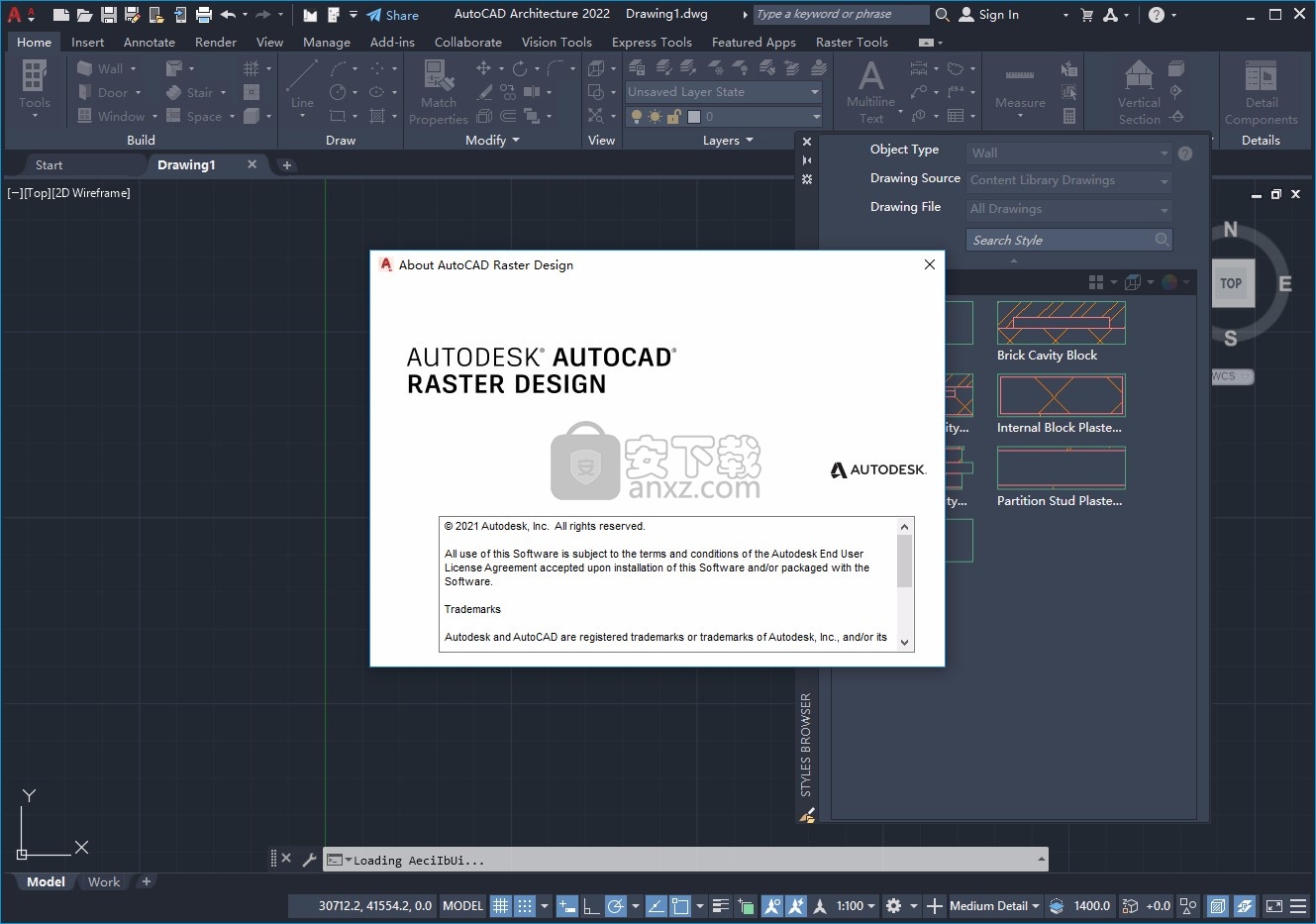Toggle the layer on/off lightbulb icon

click(x=636, y=116)
